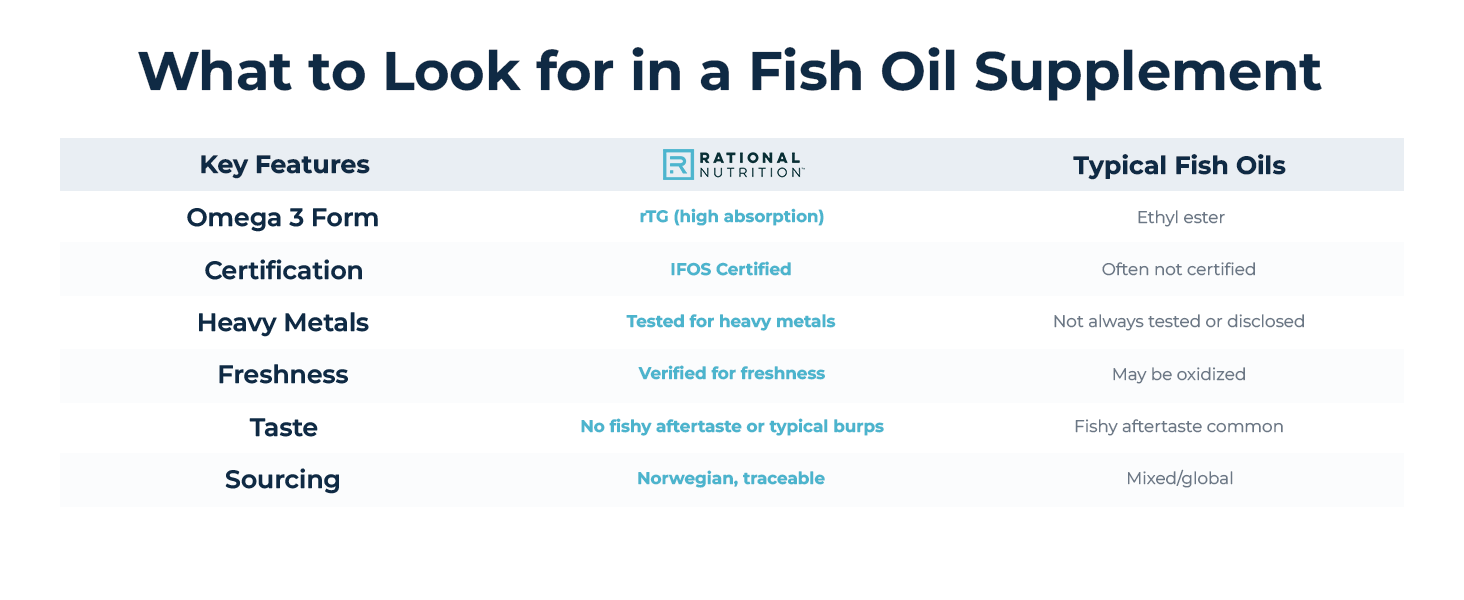Select the Mixed/global cell

click(x=1179, y=478)
